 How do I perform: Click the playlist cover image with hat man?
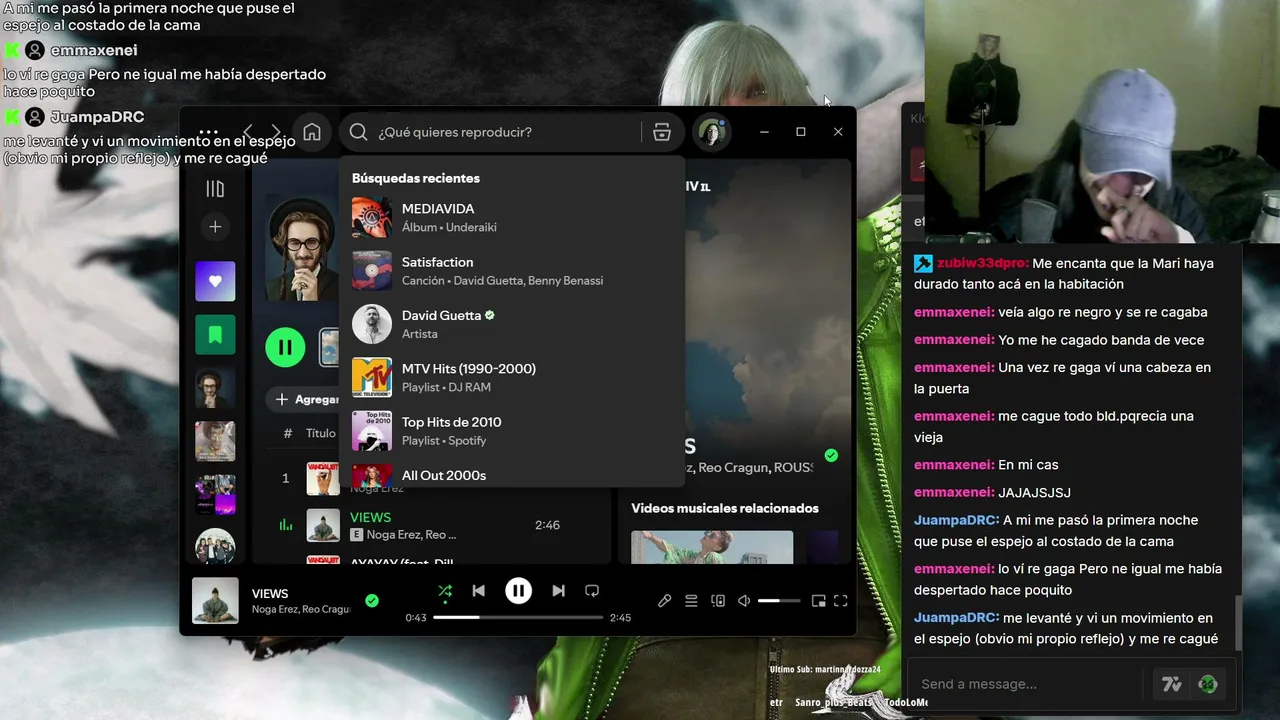[302, 250]
